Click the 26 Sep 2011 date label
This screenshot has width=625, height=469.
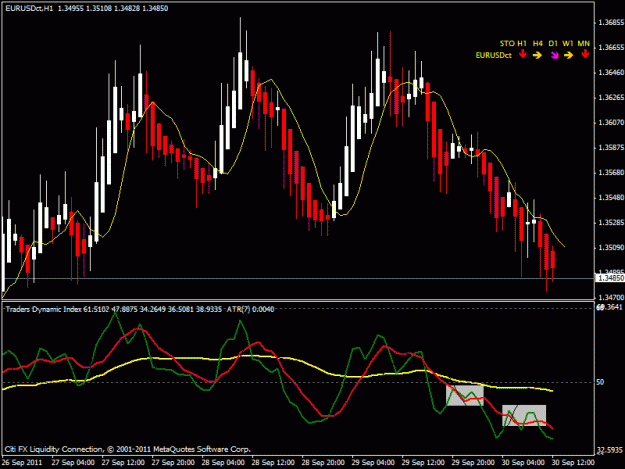tap(22, 463)
